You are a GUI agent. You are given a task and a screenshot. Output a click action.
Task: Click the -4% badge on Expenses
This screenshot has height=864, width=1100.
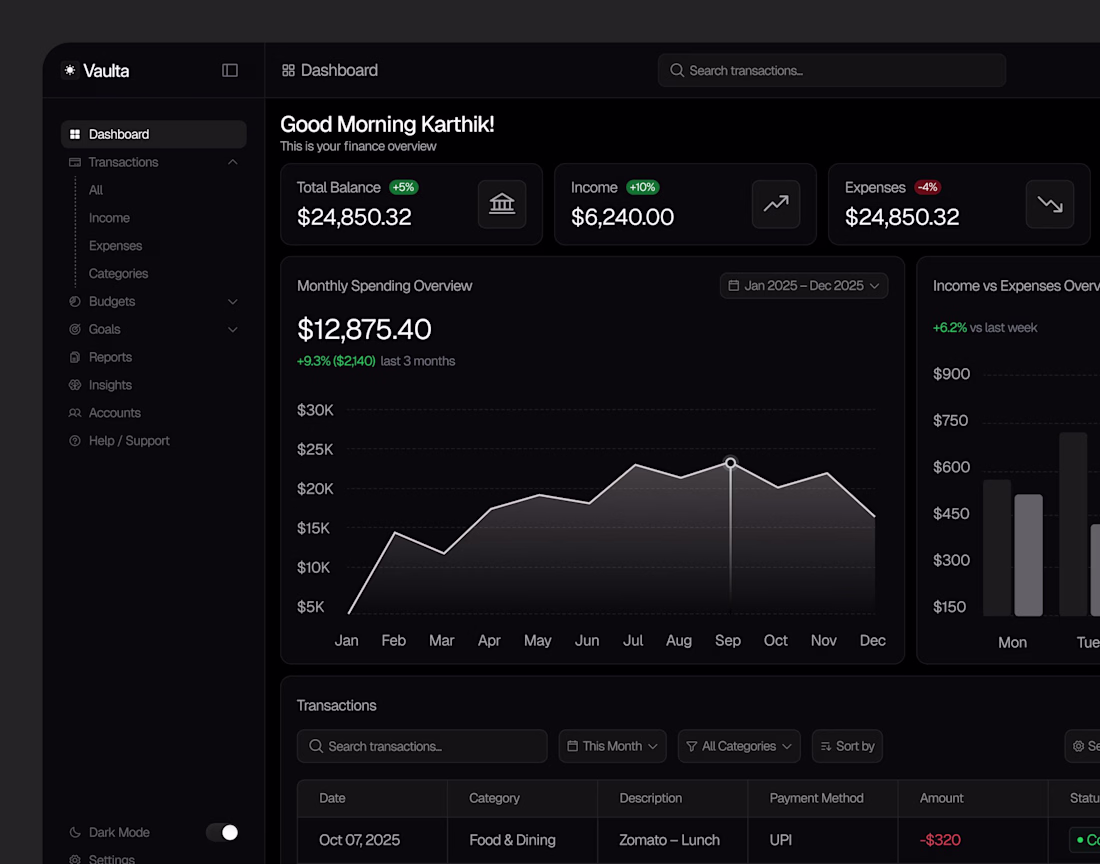[x=927, y=187]
